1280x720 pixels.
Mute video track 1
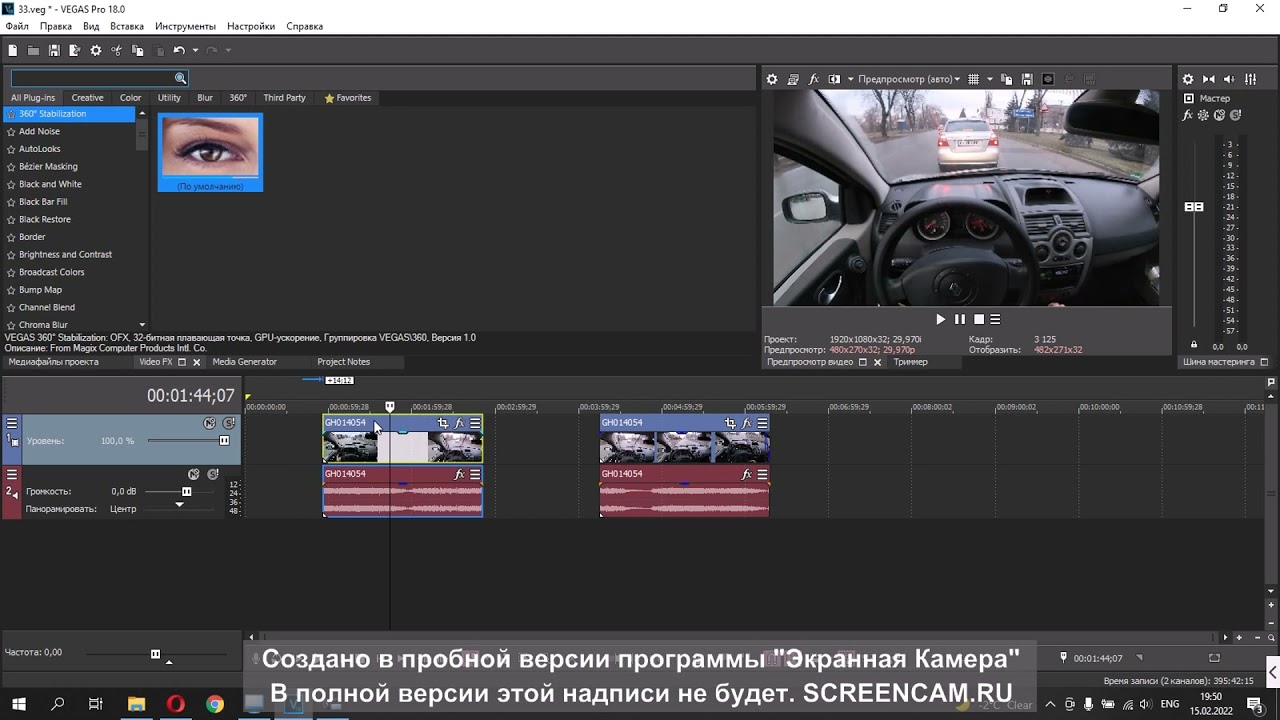pos(209,423)
